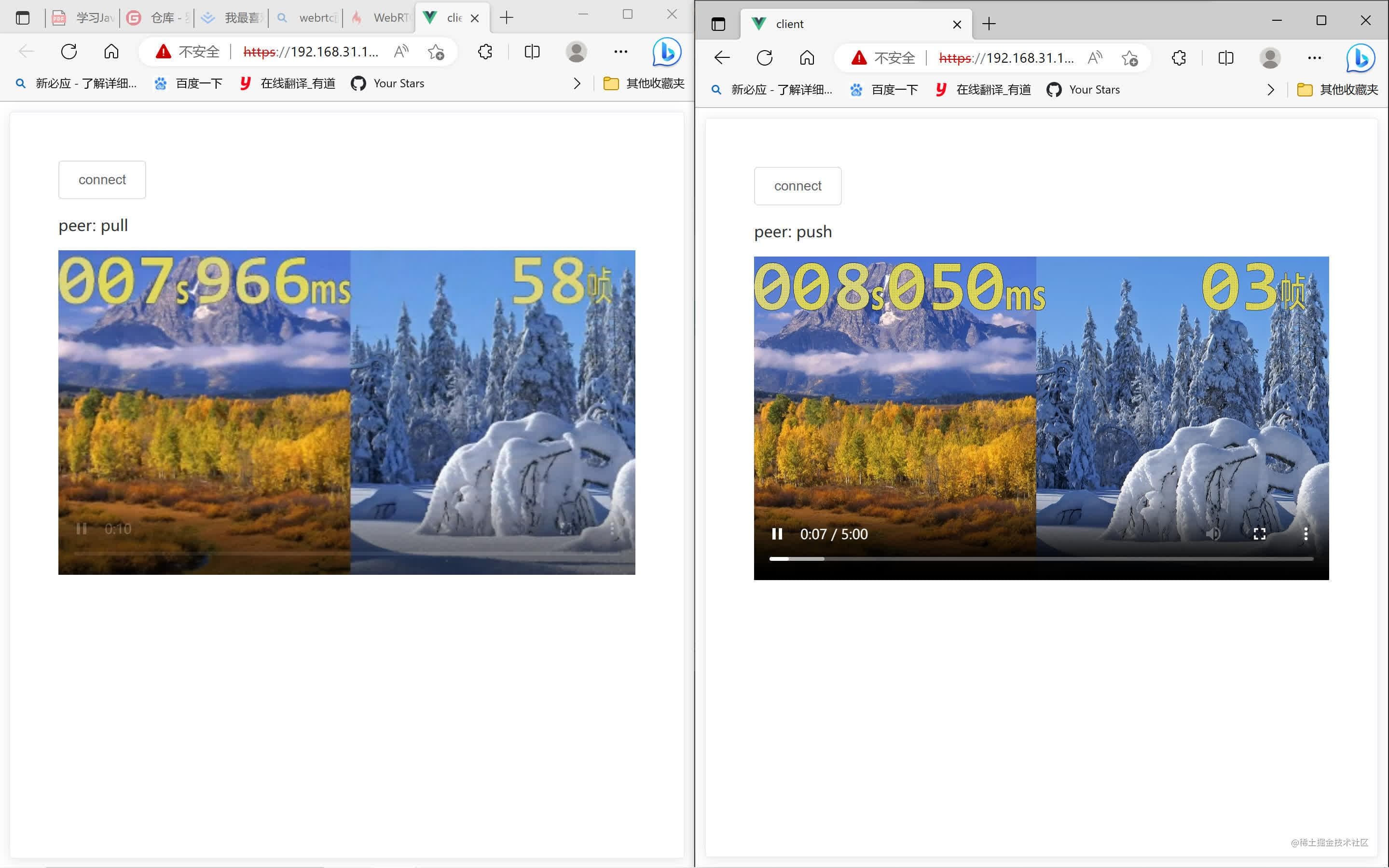Go back in right browser window

(x=722, y=58)
